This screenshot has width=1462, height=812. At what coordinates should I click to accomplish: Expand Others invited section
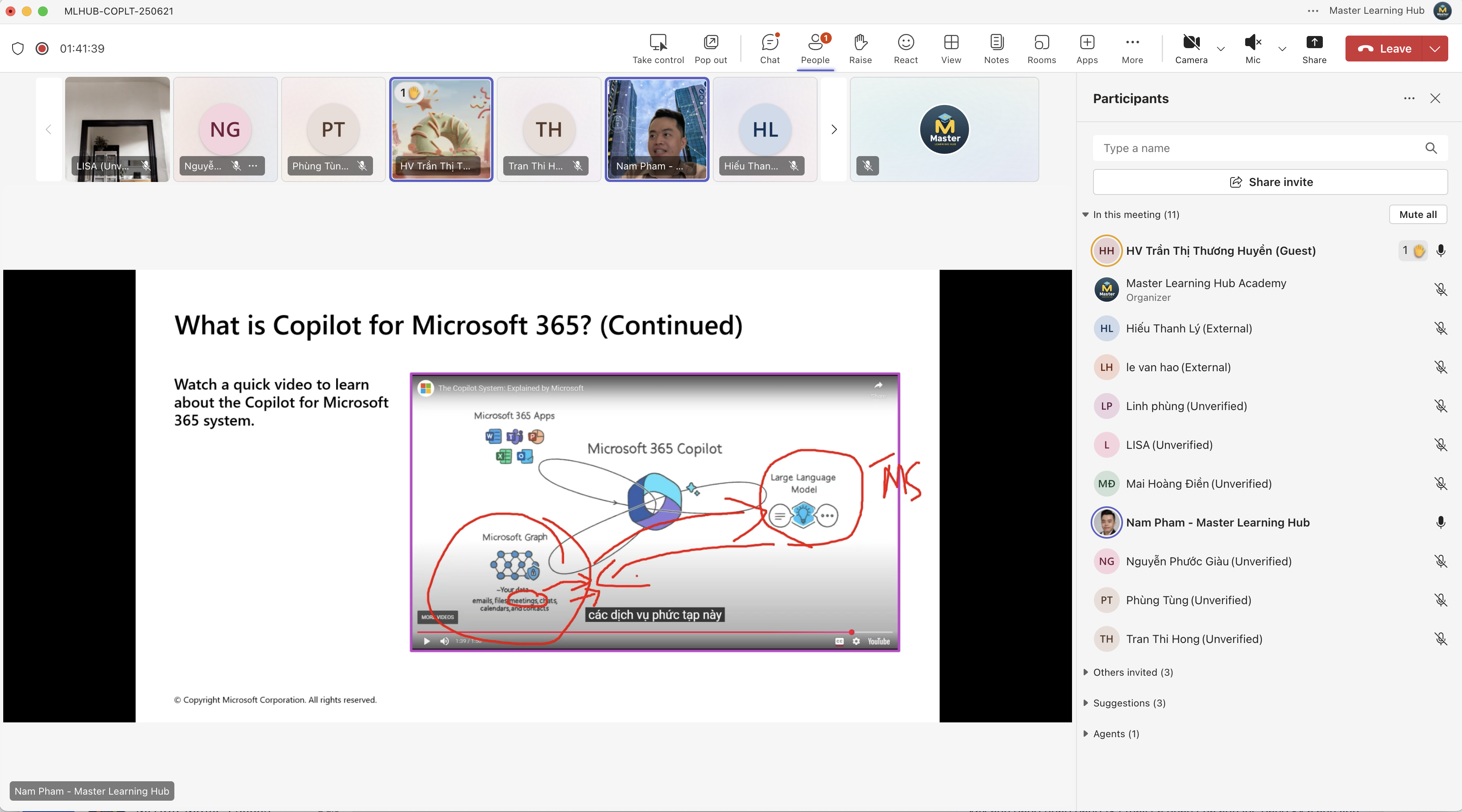click(x=1085, y=672)
